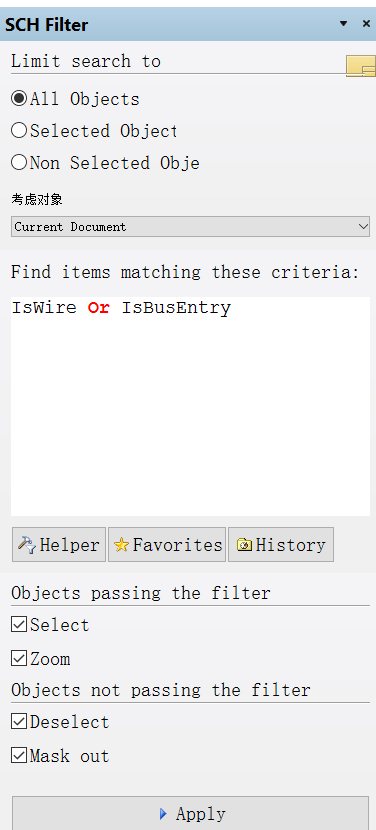Click the blue Apply arrow icon
376x830 pixels.
pos(163,814)
